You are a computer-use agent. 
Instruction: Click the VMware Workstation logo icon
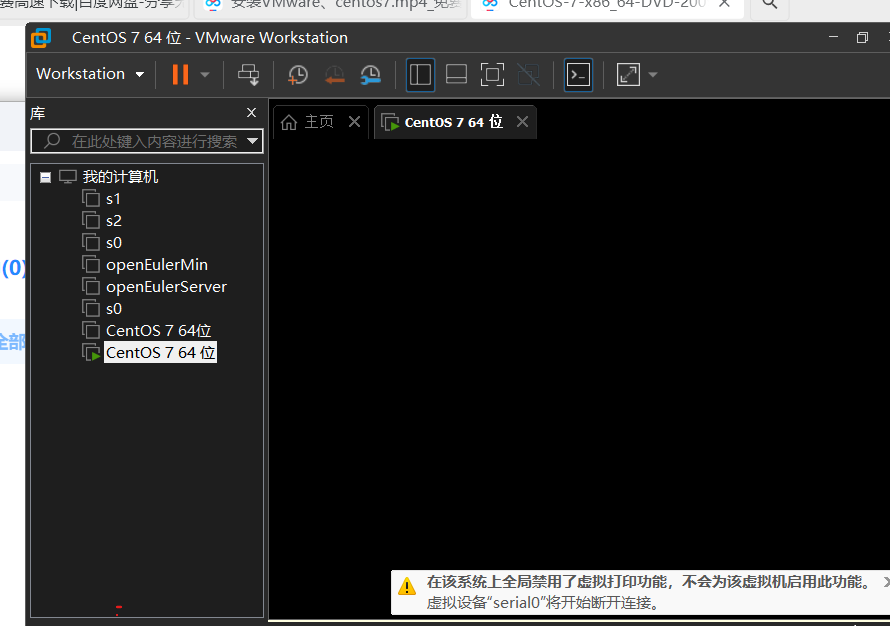click(x=41, y=38)
